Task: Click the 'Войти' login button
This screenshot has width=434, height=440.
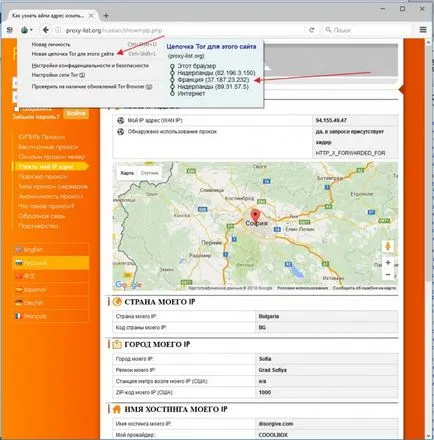Action: pyautogui.click(x=76, y=113)
